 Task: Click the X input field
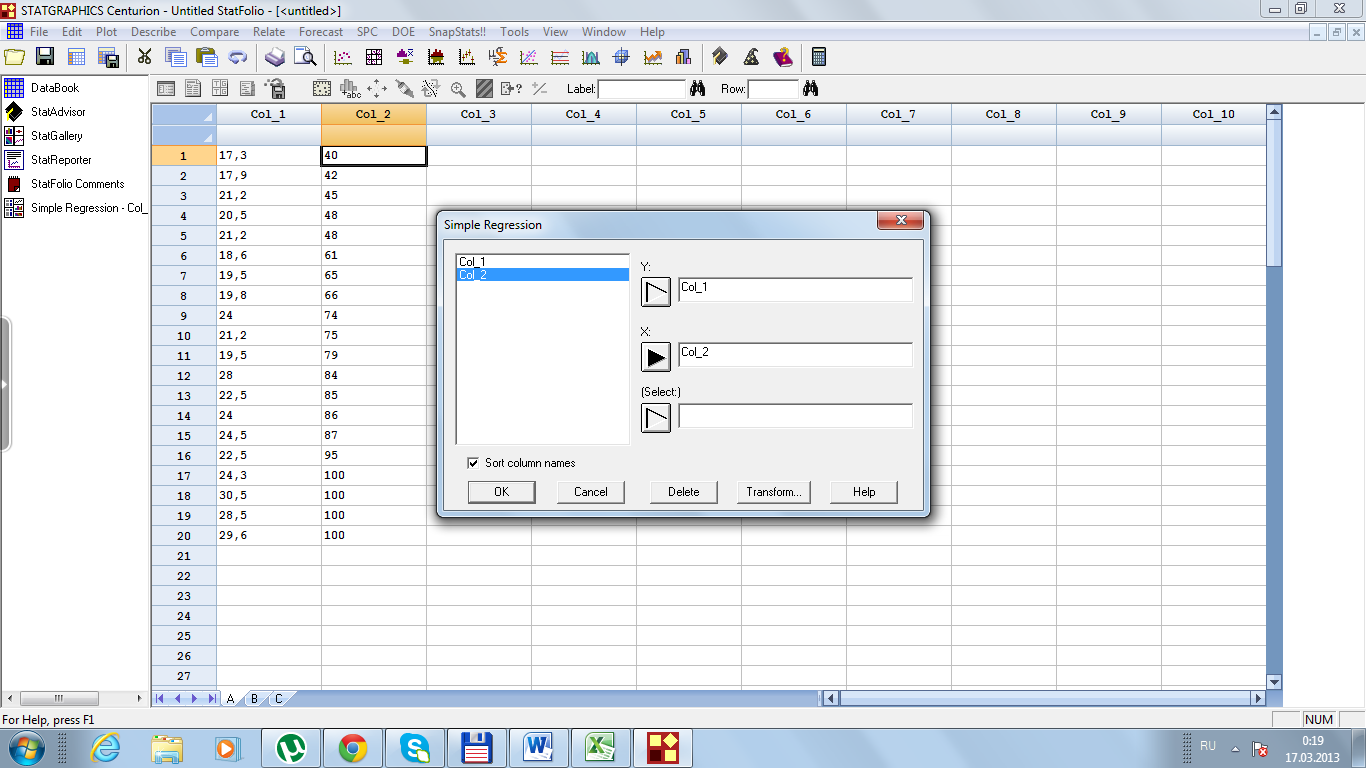[795, 354]
